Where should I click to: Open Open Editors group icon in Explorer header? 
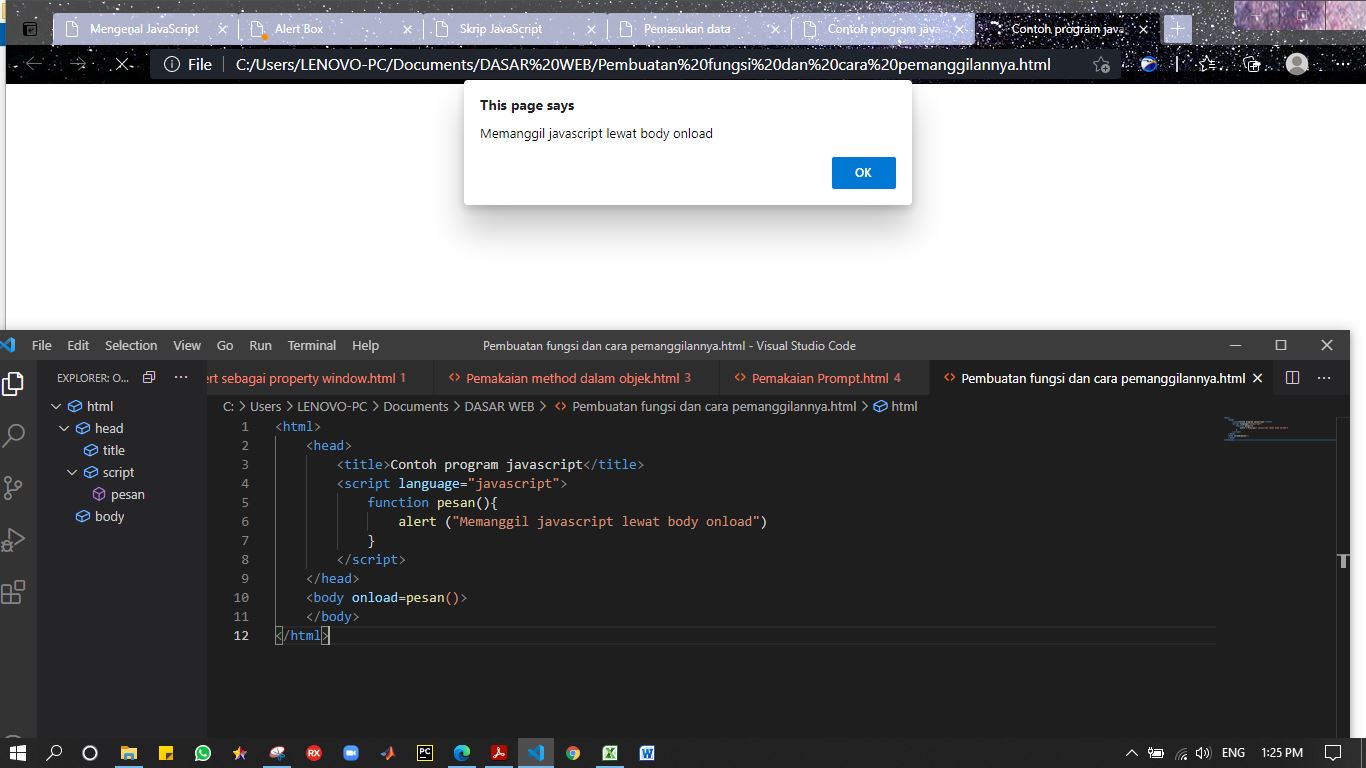pyautogui.click(x=149, y=377)
